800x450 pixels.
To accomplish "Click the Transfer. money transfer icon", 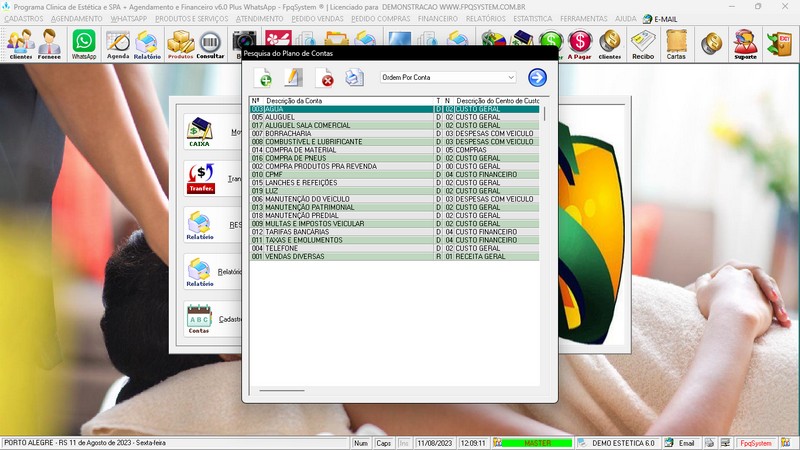I will tap(200, 178).
